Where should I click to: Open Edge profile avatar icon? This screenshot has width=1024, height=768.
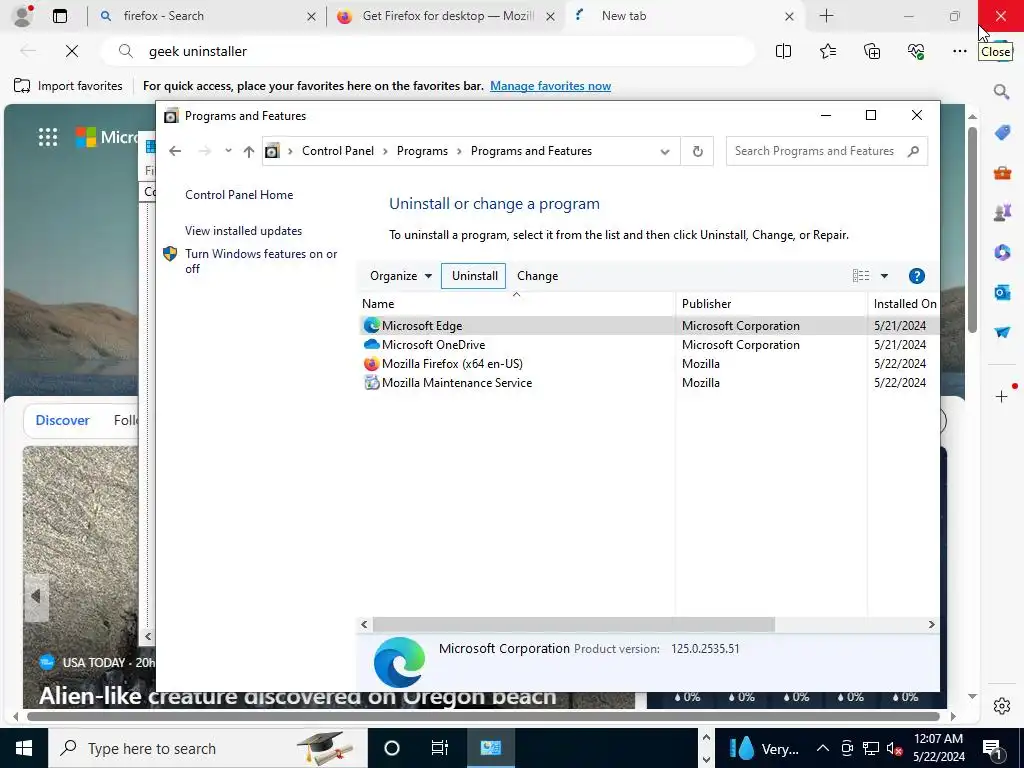tap(23, 16)
